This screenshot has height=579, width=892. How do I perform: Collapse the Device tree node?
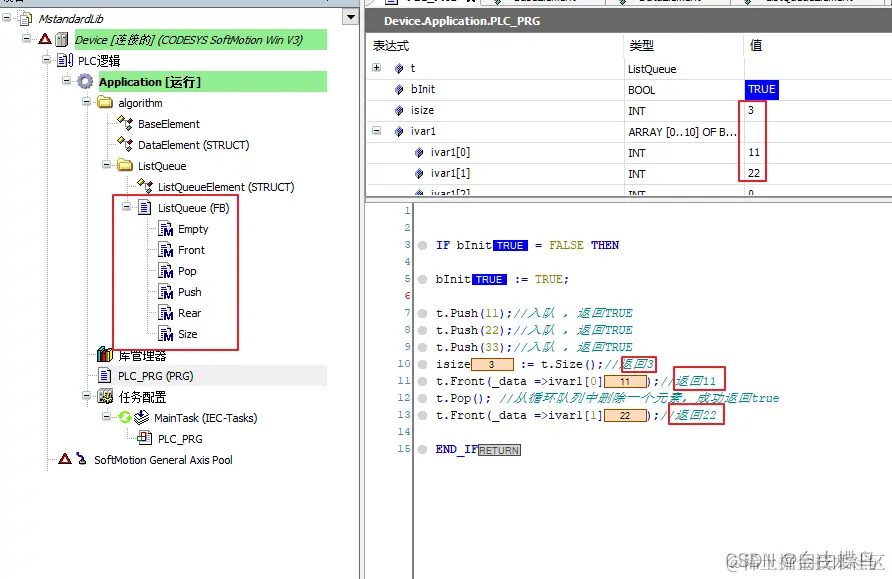[26, 39]
